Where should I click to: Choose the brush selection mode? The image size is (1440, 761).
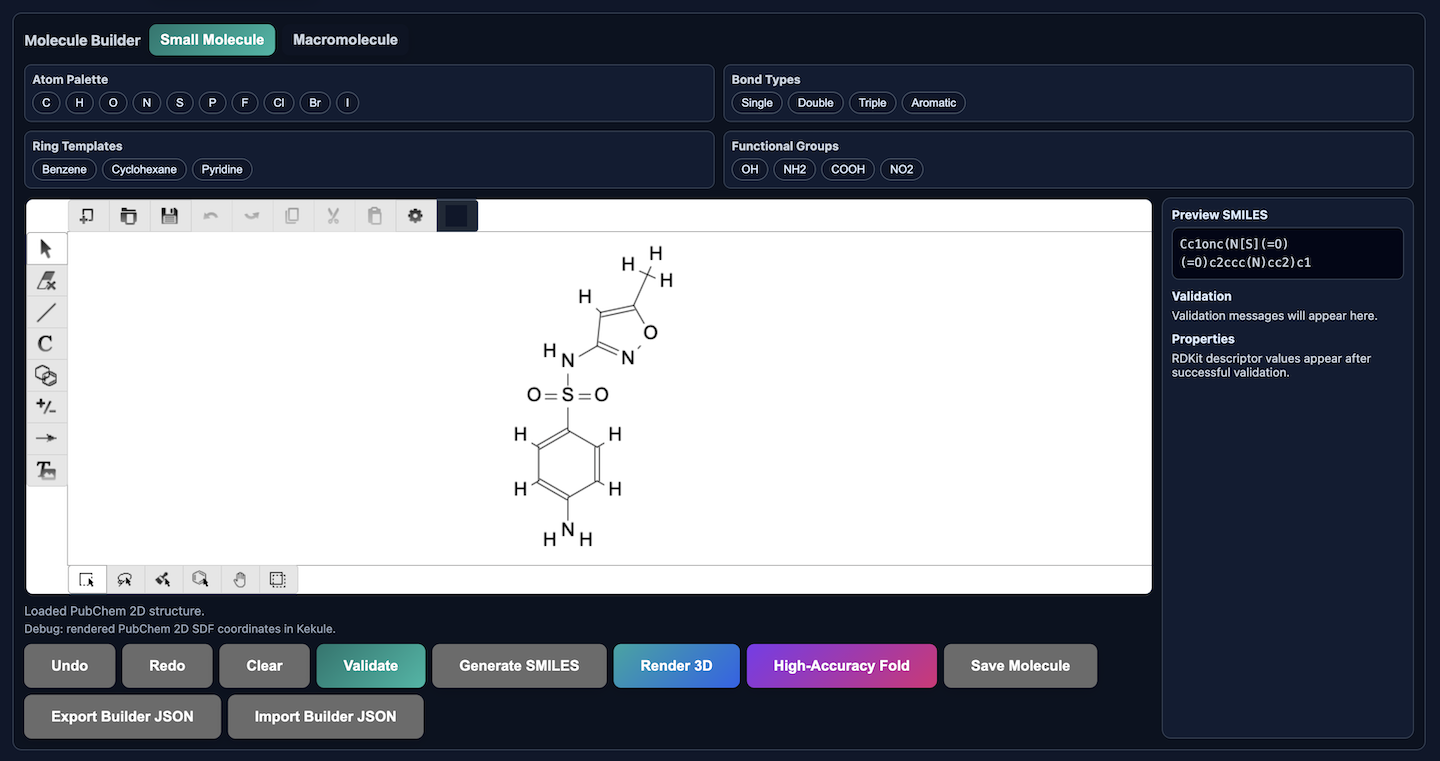(x=163, y=579)
